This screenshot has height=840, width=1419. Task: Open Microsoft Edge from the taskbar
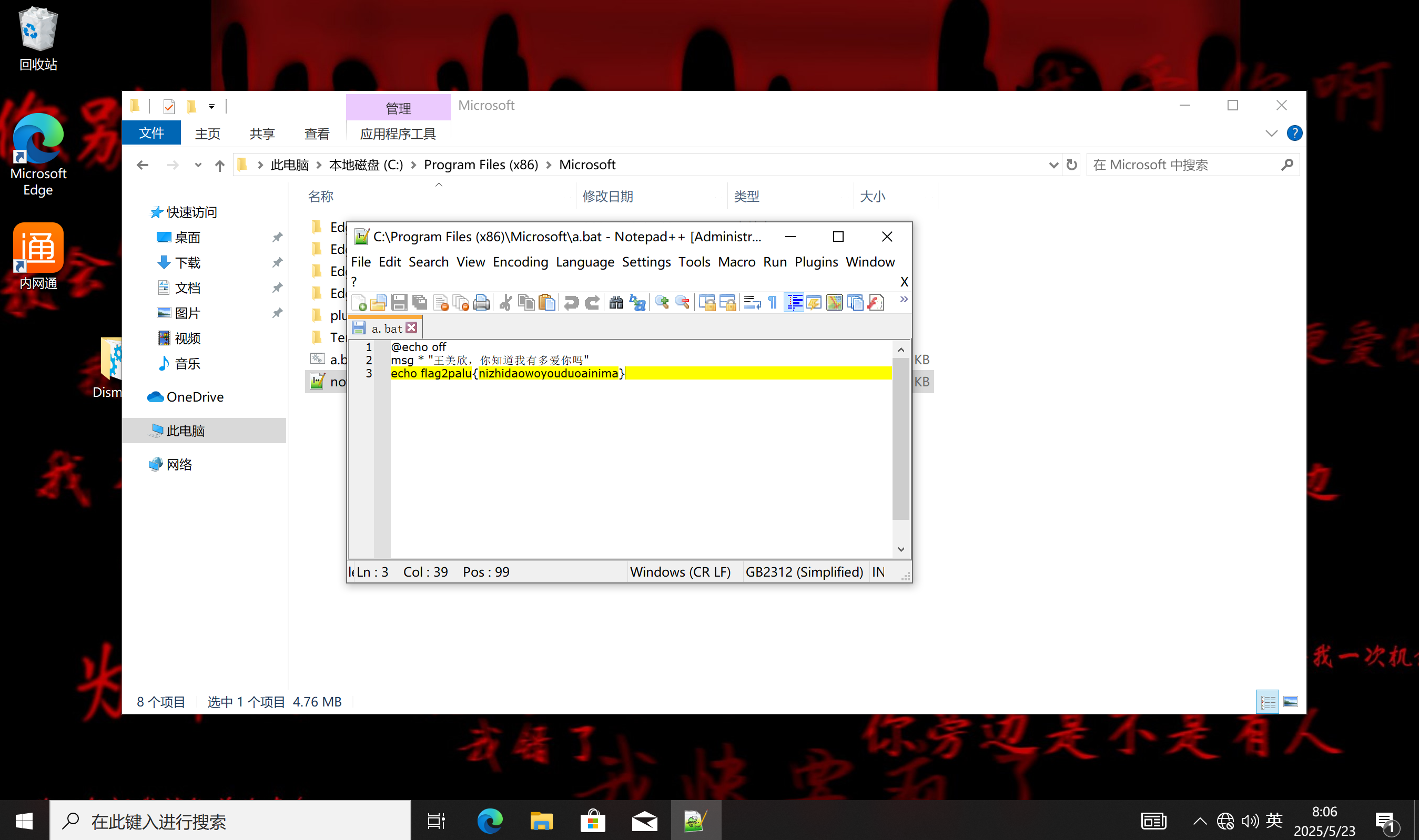click(x=490, y=820)
